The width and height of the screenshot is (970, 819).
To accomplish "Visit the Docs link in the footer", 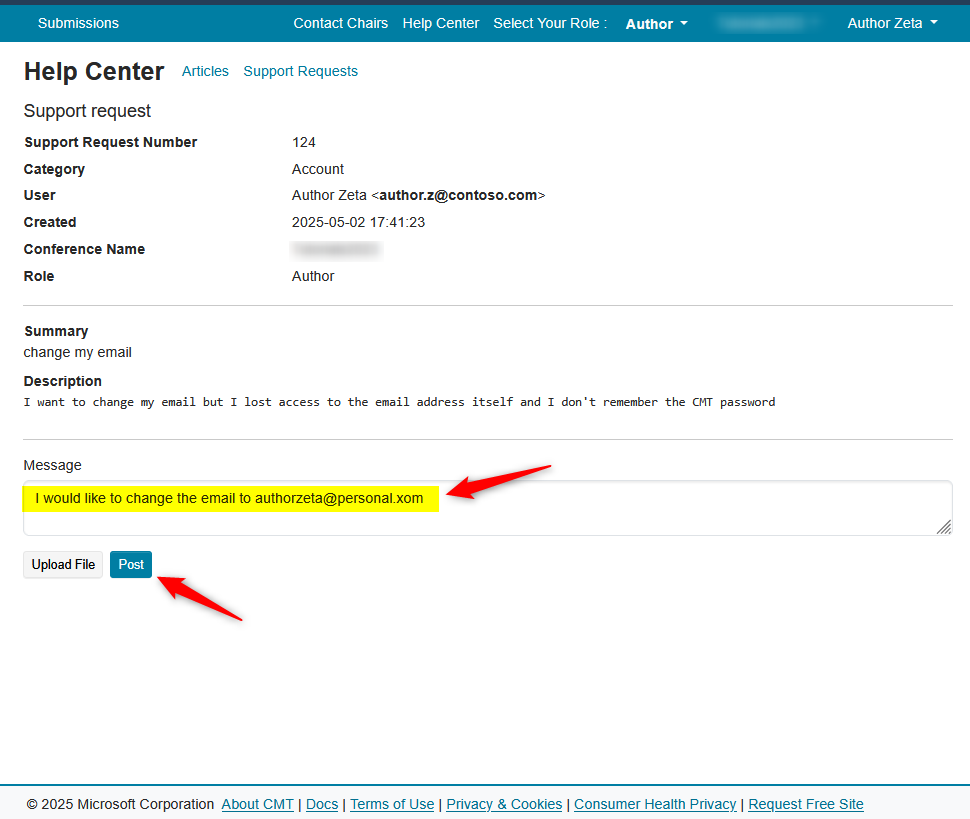I will [322, 804].
